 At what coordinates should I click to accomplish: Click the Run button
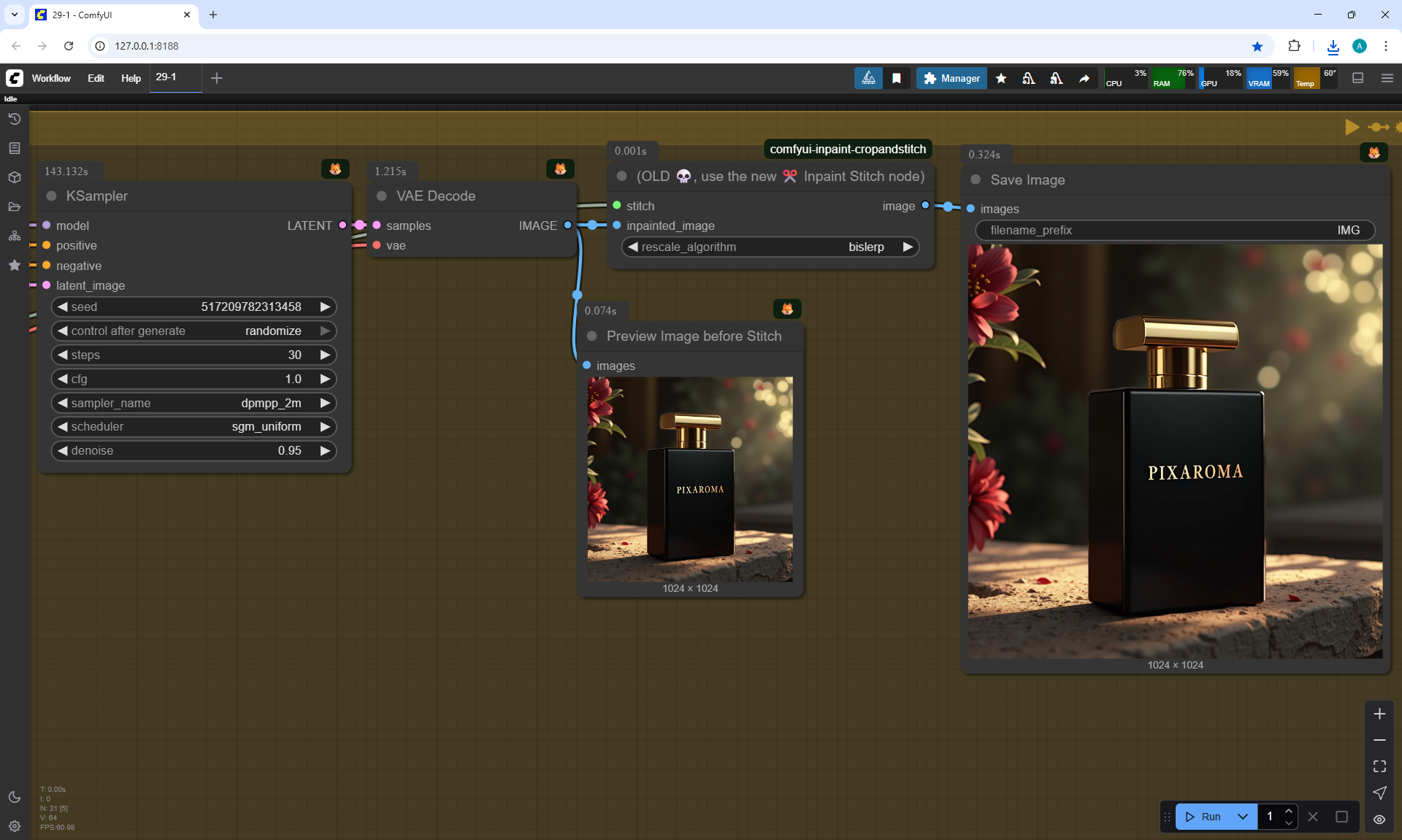click(x=1204, y=817)
